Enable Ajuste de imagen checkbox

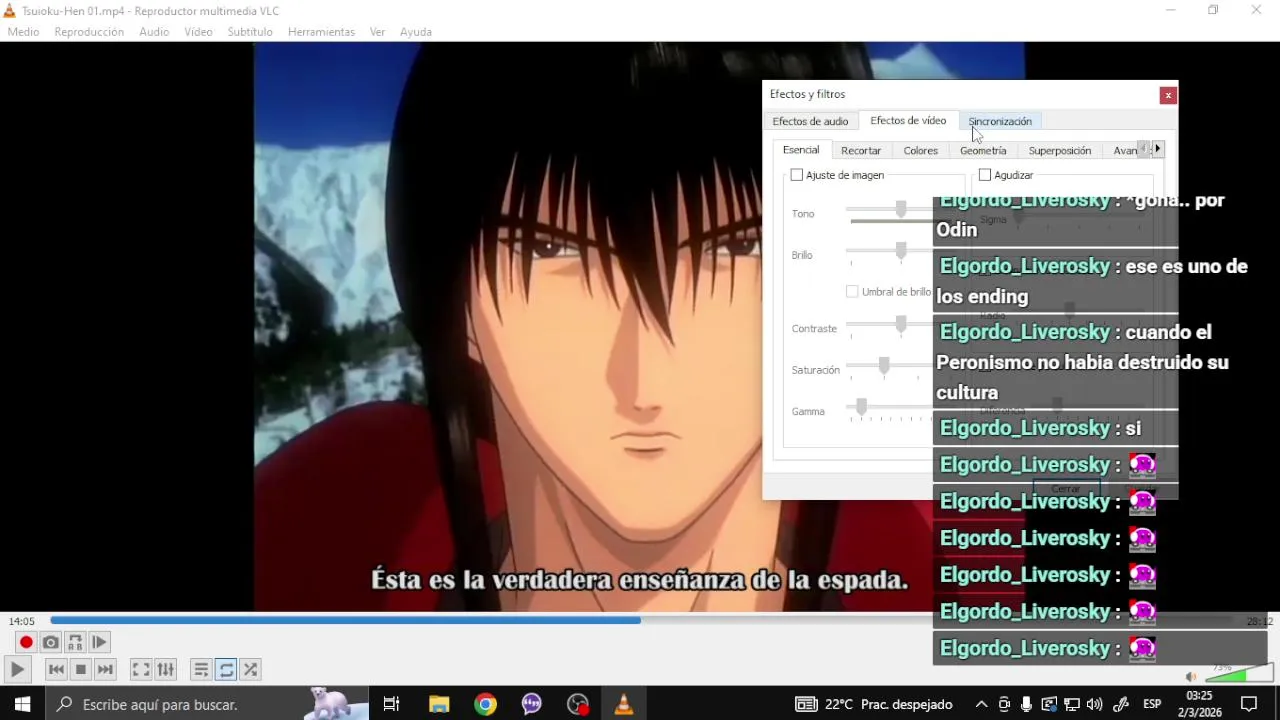[x=797, y=175]
